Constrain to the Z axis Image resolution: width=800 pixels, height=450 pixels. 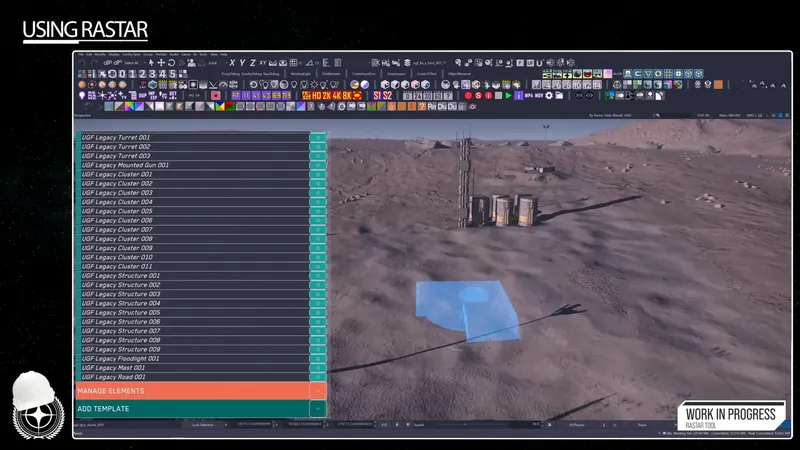tap(253, 63)
